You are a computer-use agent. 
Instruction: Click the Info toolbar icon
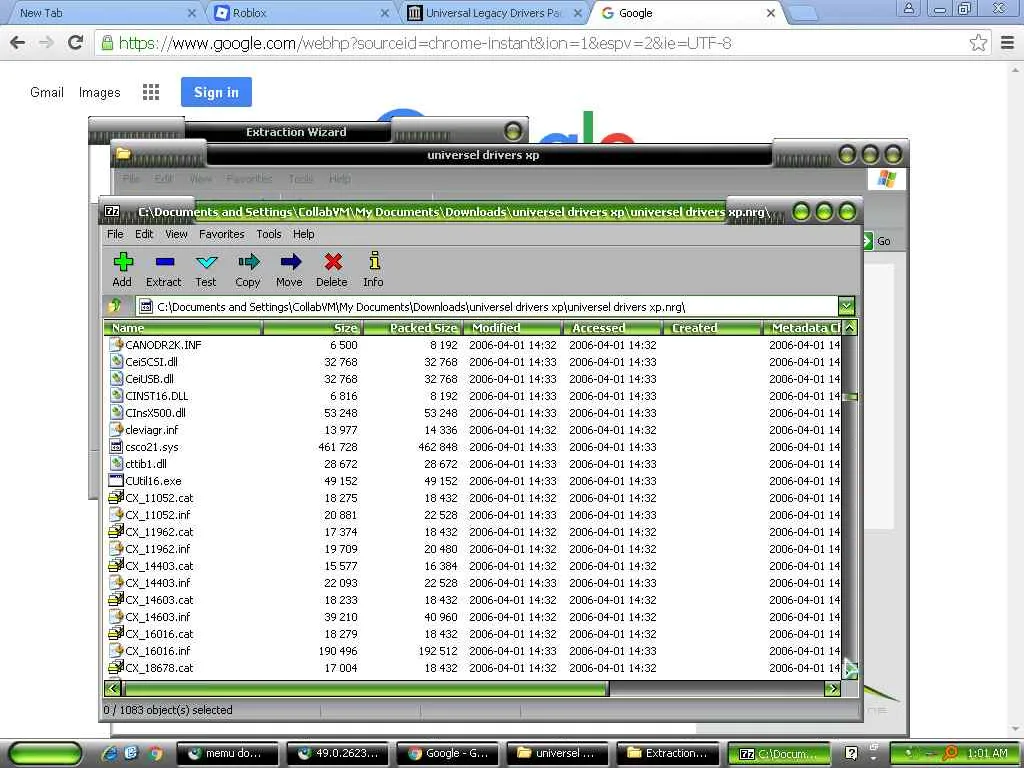click(x=374, y=269)
